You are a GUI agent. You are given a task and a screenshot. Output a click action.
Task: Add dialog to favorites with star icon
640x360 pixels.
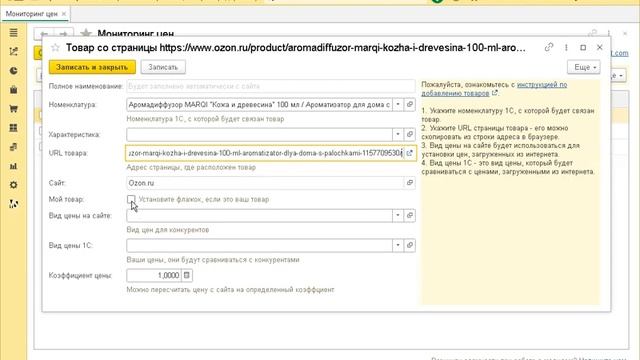point(55,48)
